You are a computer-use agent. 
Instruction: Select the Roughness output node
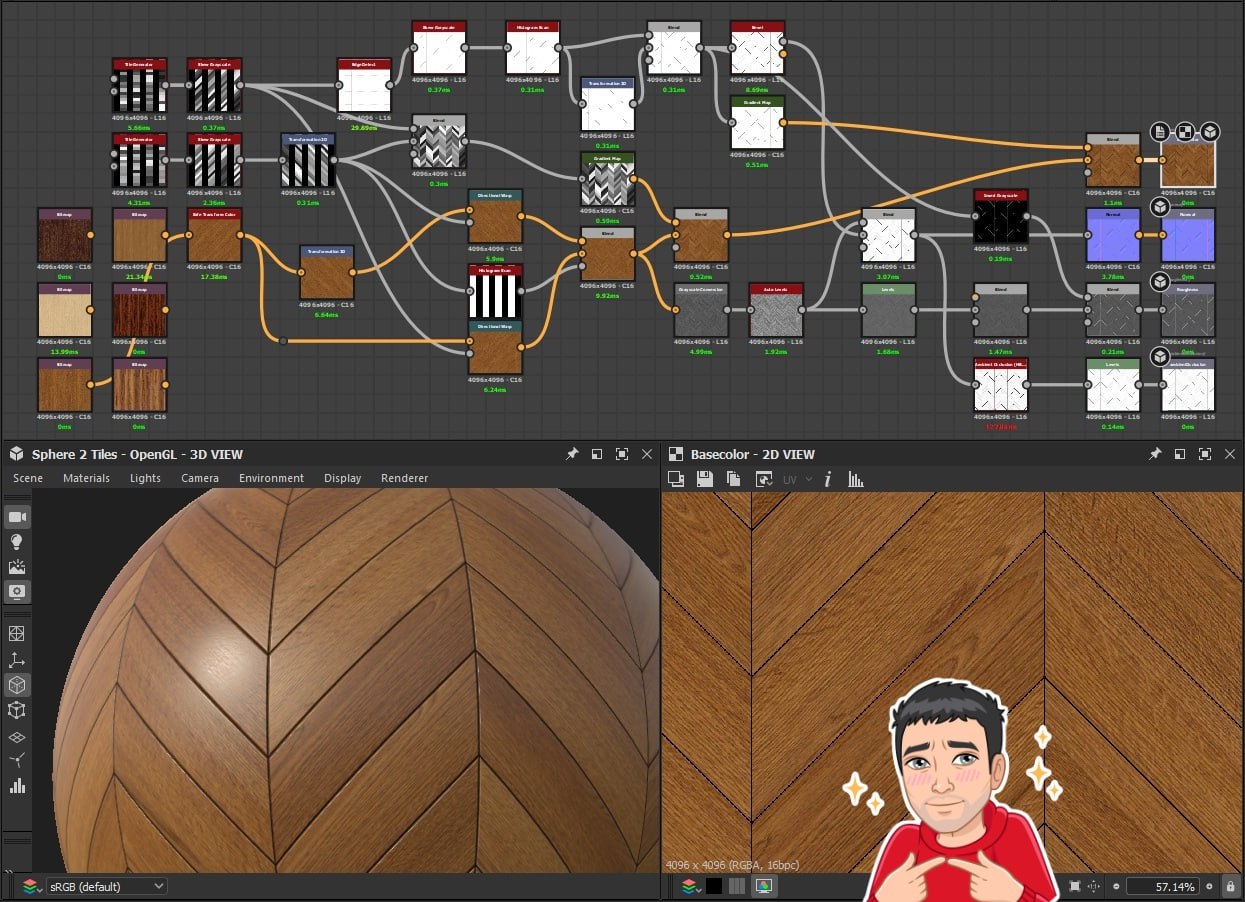coord(1188,310)
